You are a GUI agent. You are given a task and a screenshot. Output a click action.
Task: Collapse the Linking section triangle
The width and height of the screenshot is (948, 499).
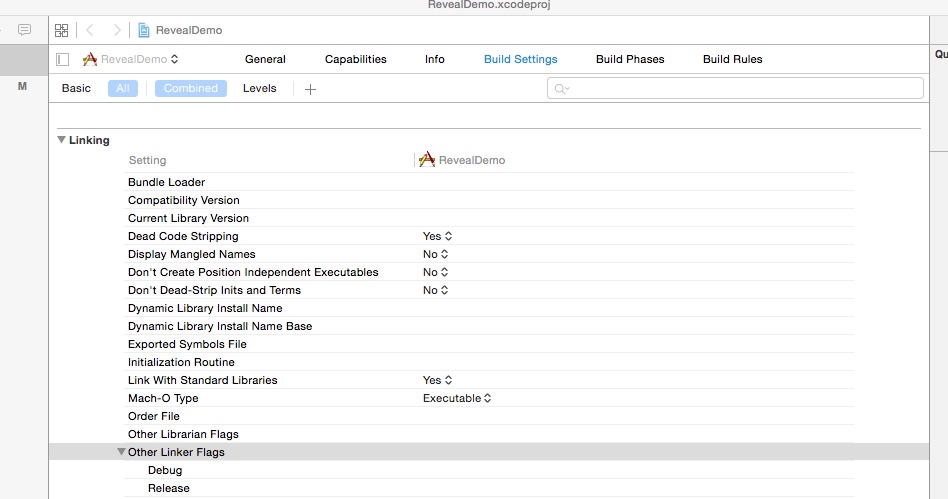pos(61,140)
